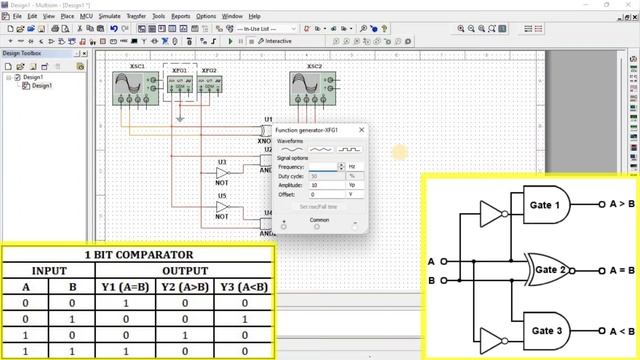Viewport: 640px width, 360px height.
Task: Click the Place source component icon
Action: pyautogui.click(x=10, y=41)
